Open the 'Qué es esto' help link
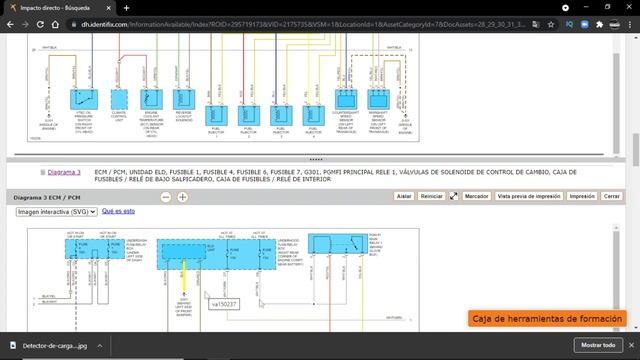Image resolution: width=640 pixels, height=360 pixels. [x=118, y=211]
